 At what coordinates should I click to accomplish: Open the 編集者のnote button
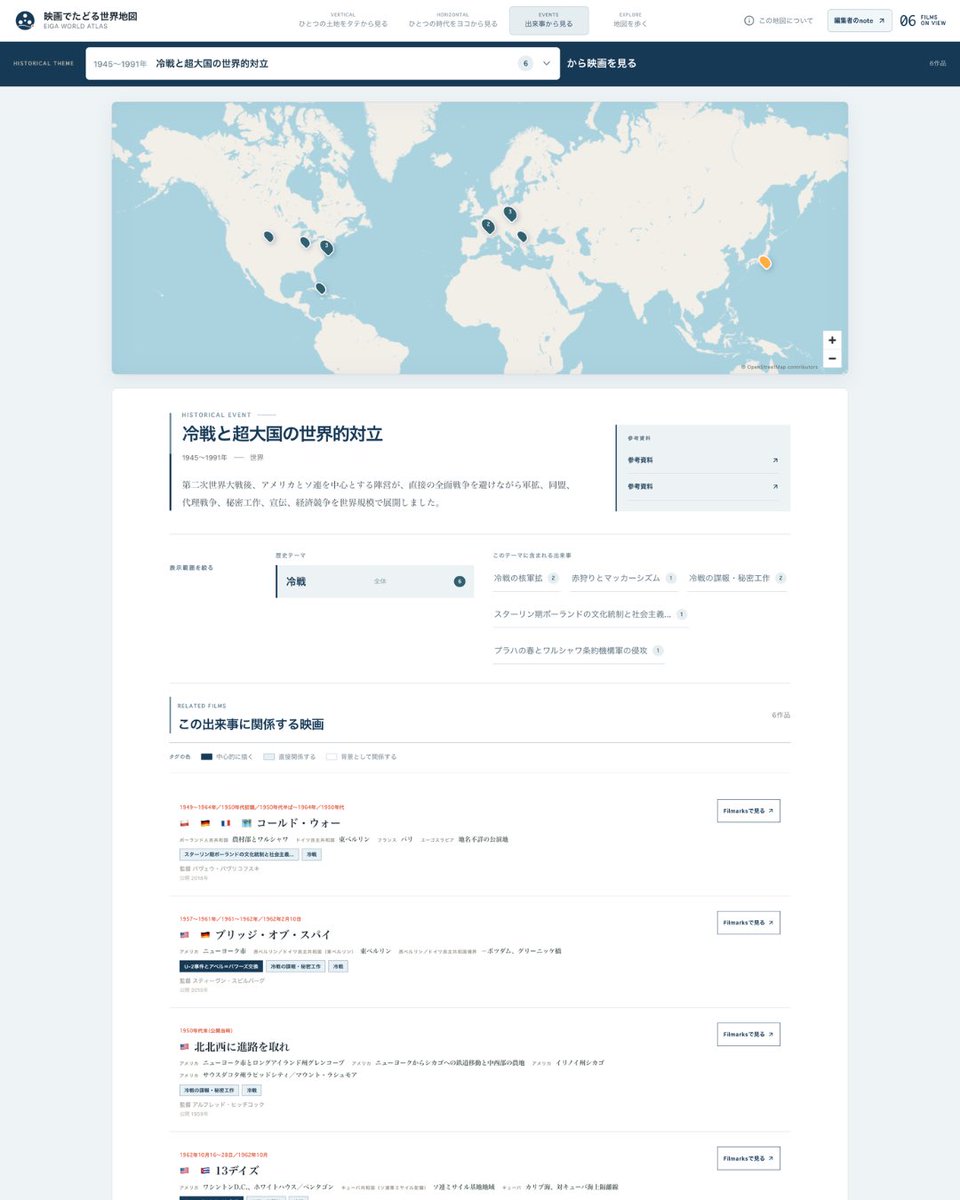(x=859, y=21)
